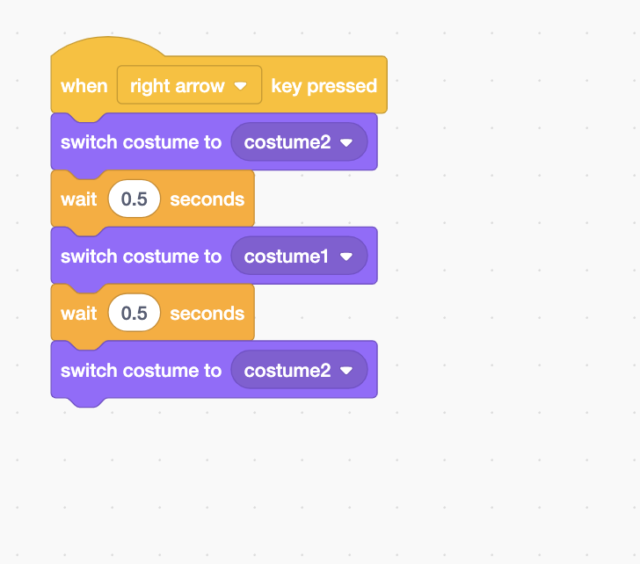640x564 pixels.
Task: Select the middle "switch costume to" block label
Action: coord(141,256)
